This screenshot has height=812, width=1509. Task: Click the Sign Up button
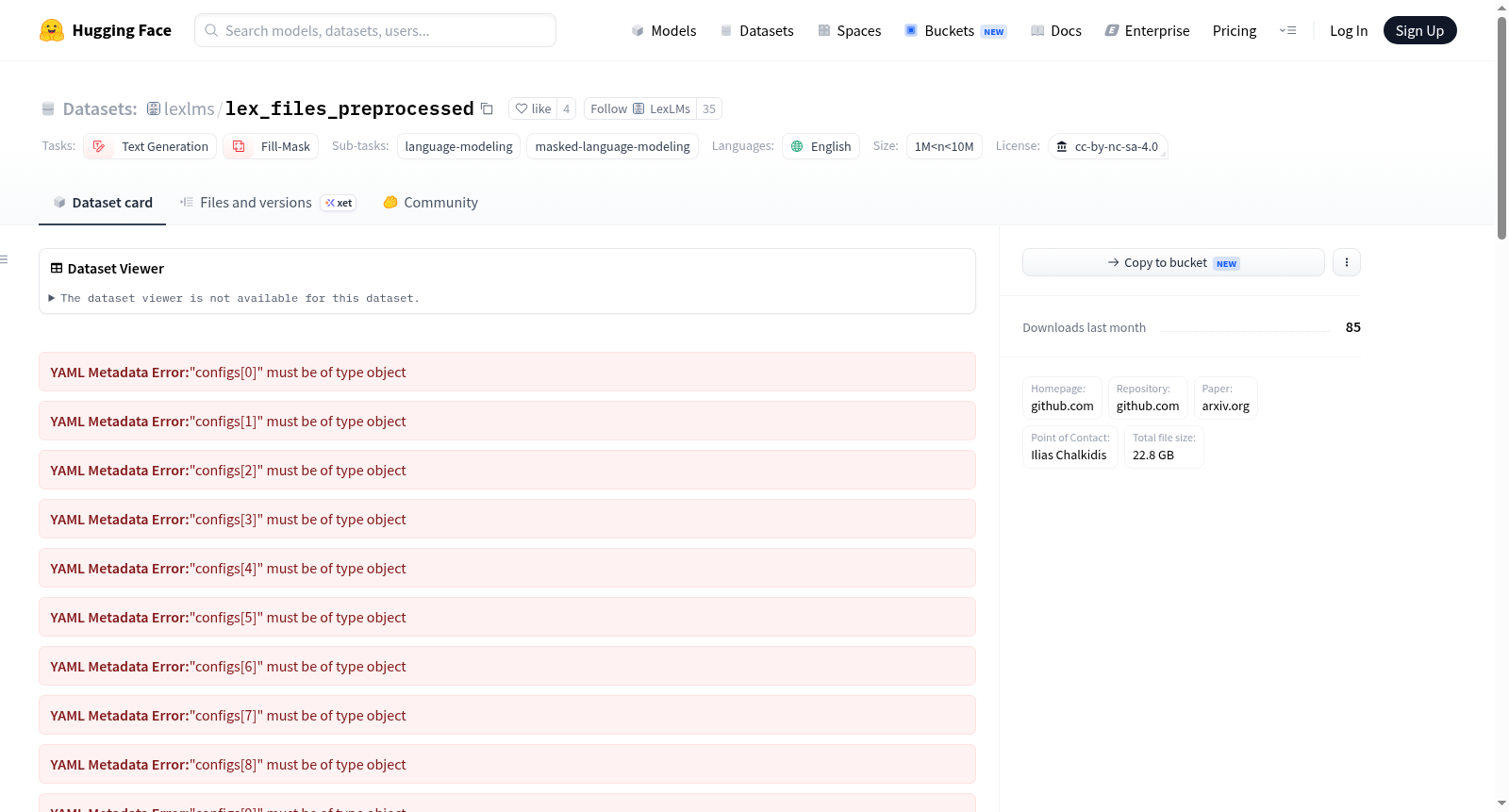[x=1419, y=30]
